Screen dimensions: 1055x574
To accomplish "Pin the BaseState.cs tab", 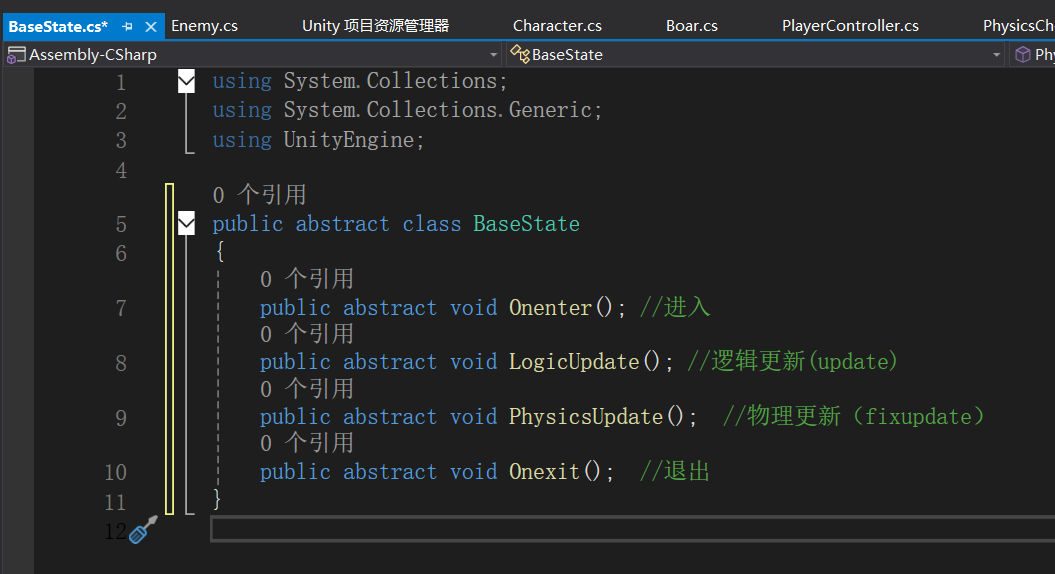I will coord(128,26).
